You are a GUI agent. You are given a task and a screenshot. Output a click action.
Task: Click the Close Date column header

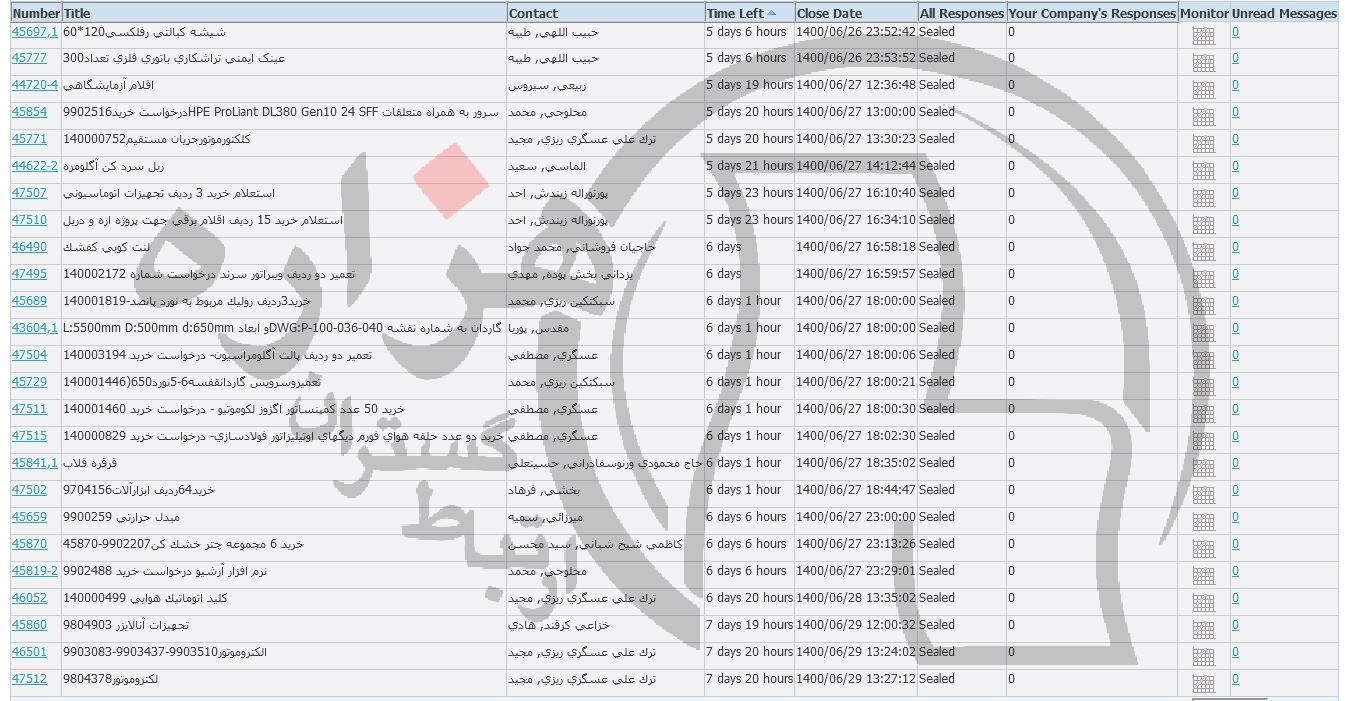829,13
